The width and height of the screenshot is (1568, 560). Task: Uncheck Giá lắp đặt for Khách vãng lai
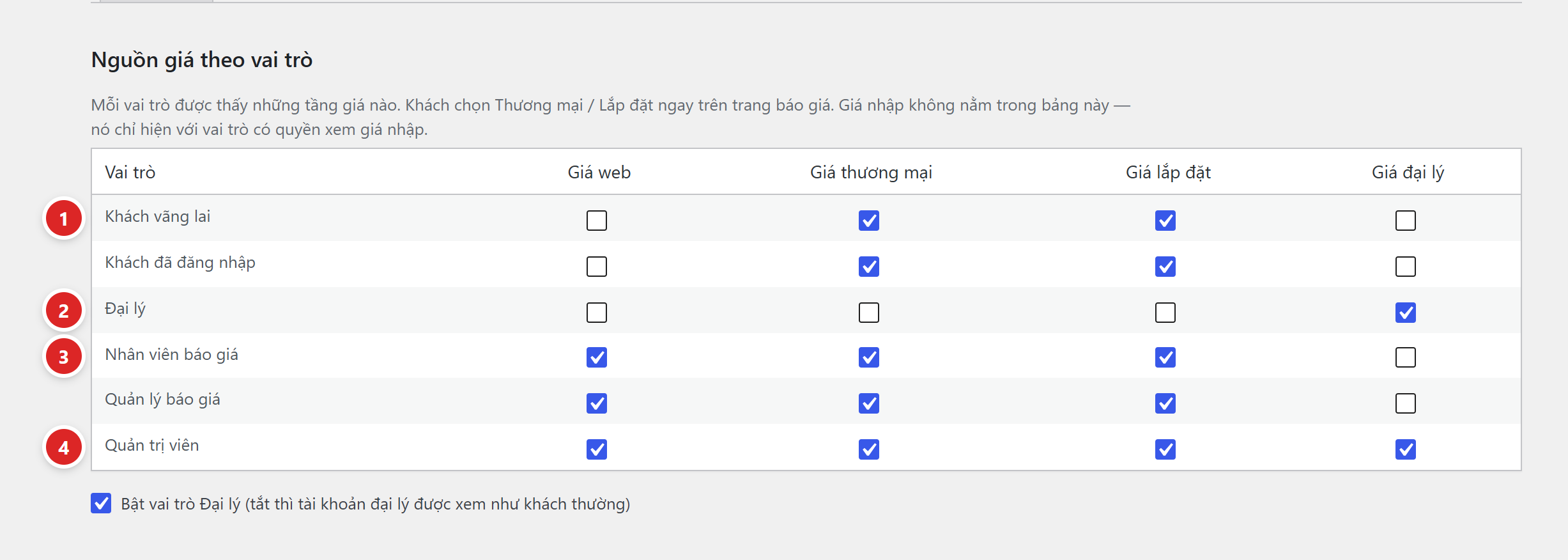point(1165,221)
